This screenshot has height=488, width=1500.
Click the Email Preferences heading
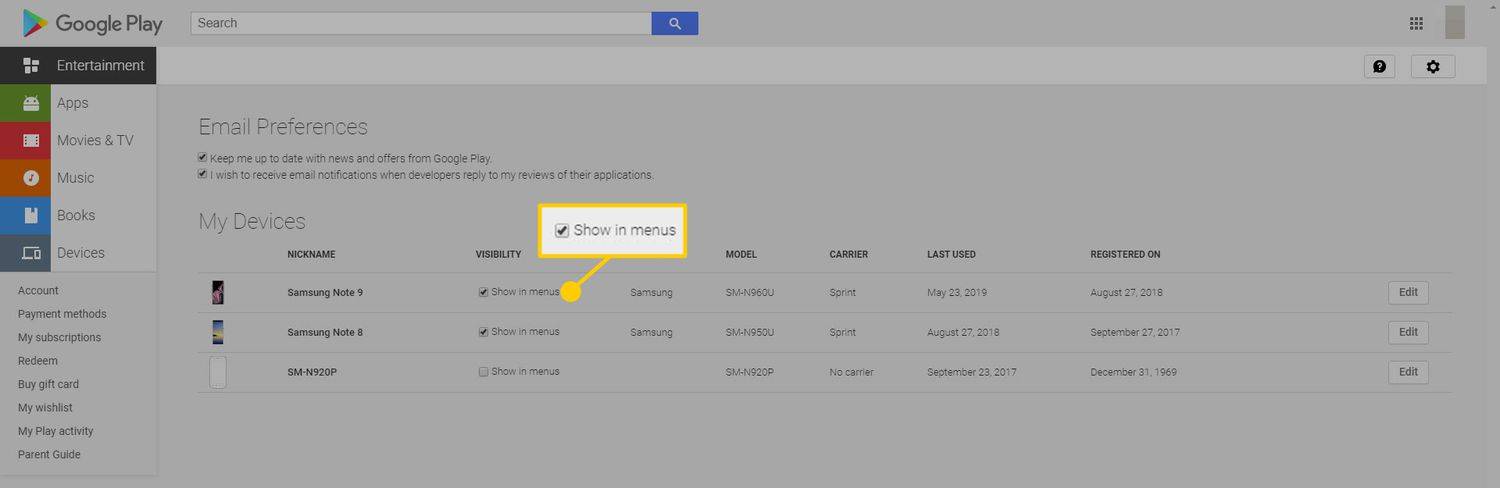tap(283, 127)
